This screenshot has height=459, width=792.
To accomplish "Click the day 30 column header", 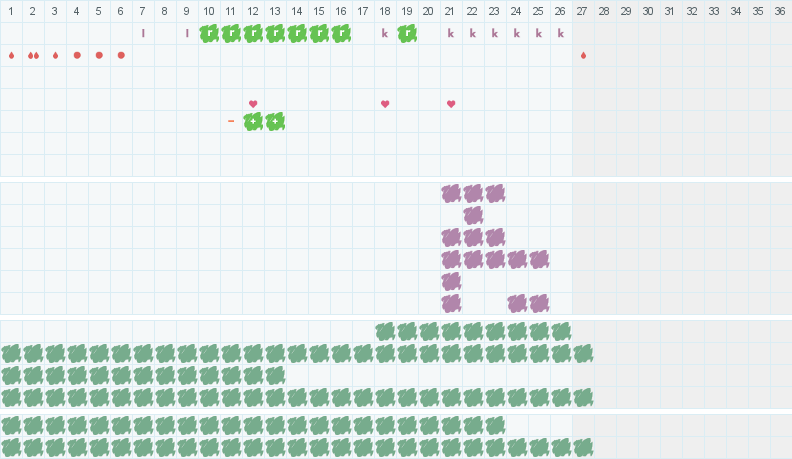I will 648,11.
